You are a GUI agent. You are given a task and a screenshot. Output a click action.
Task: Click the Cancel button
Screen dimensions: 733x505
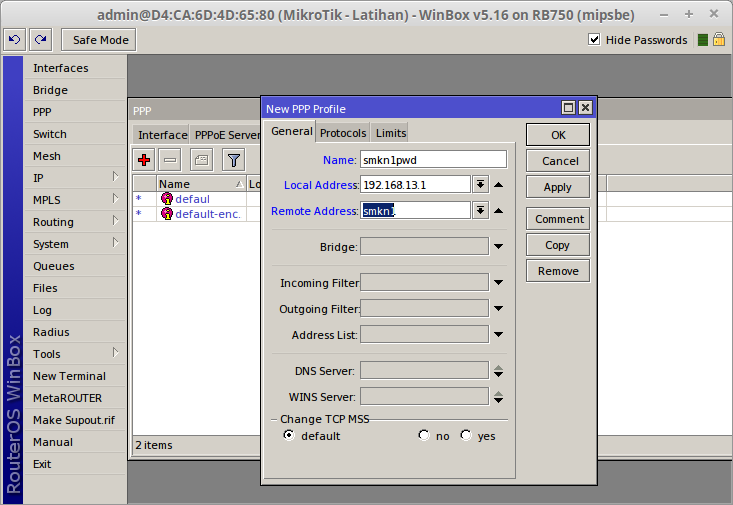coord(558,161)
